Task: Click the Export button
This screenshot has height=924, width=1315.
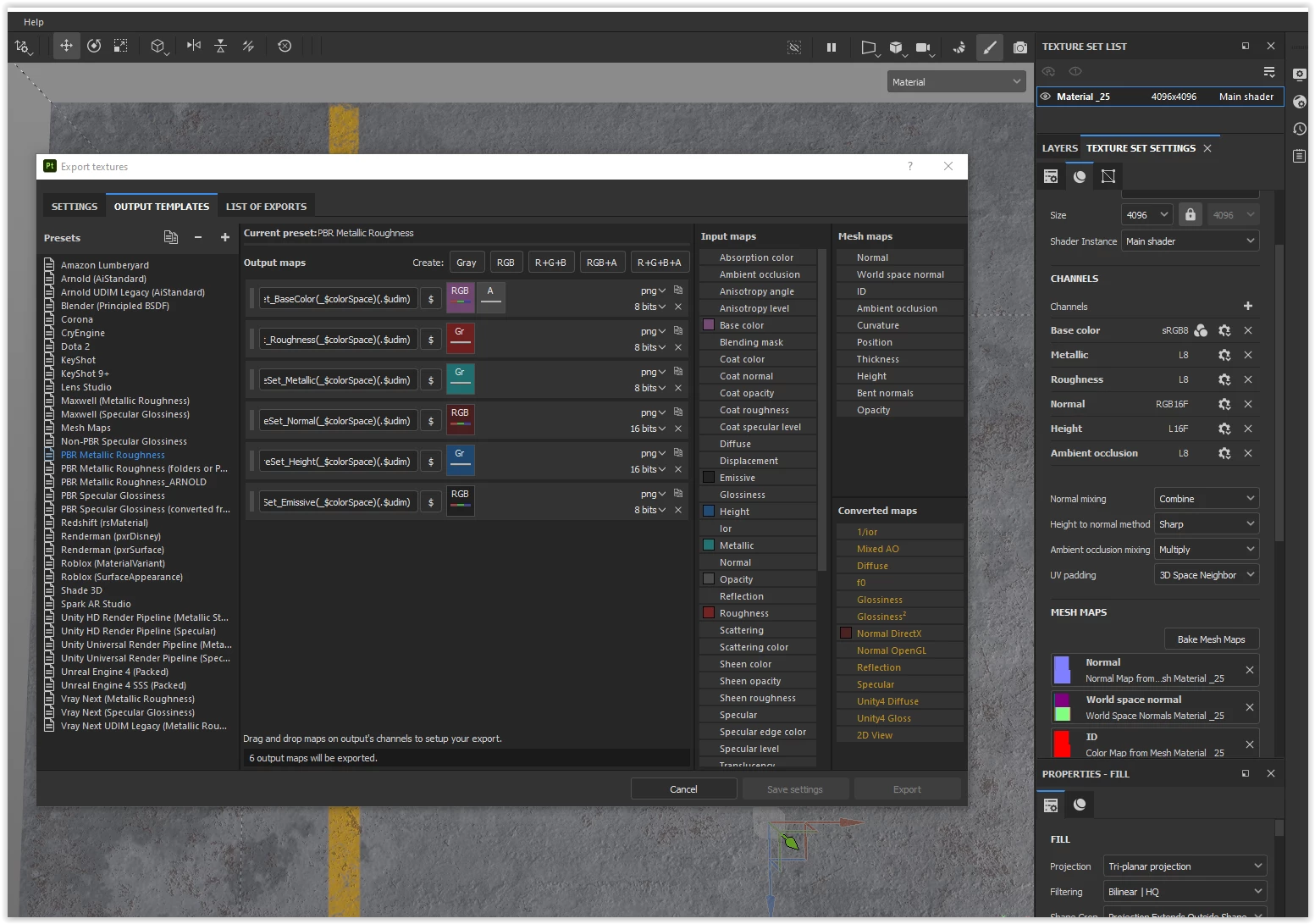Action: pos(907,789)
